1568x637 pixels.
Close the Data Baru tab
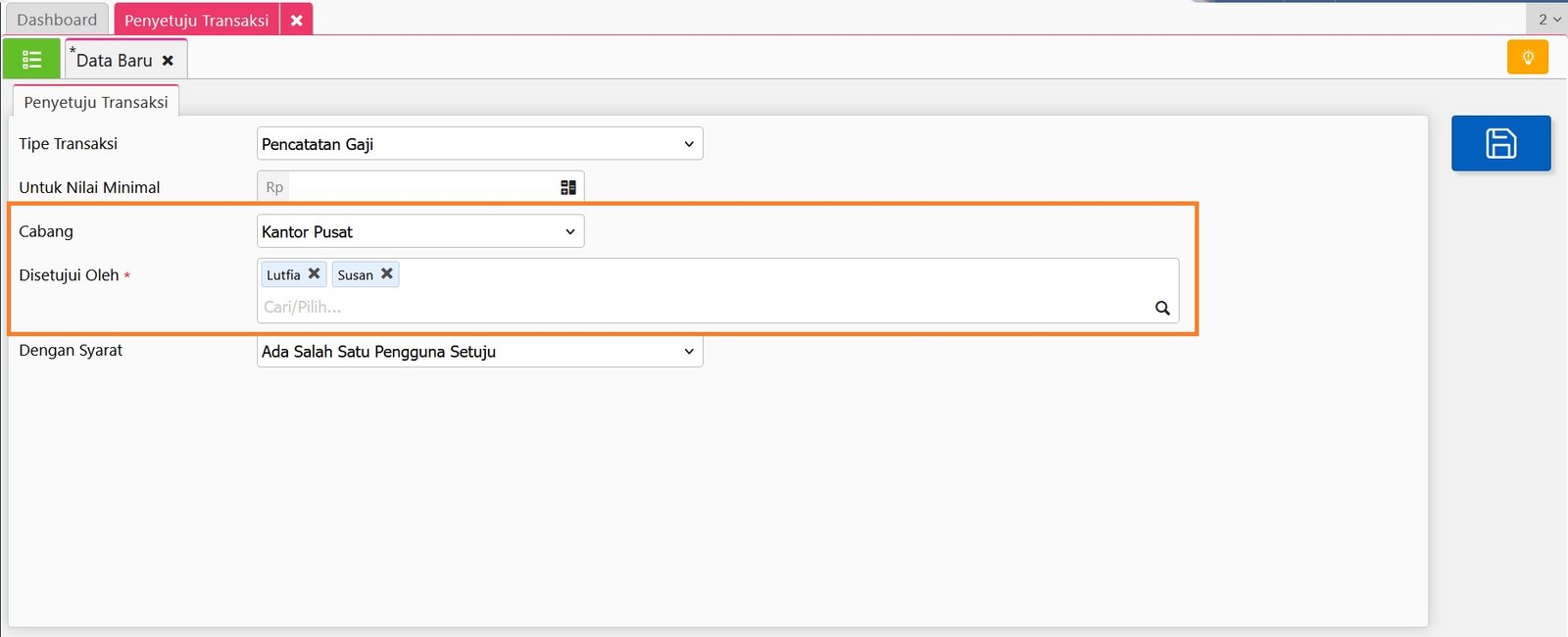pos(168,61)
